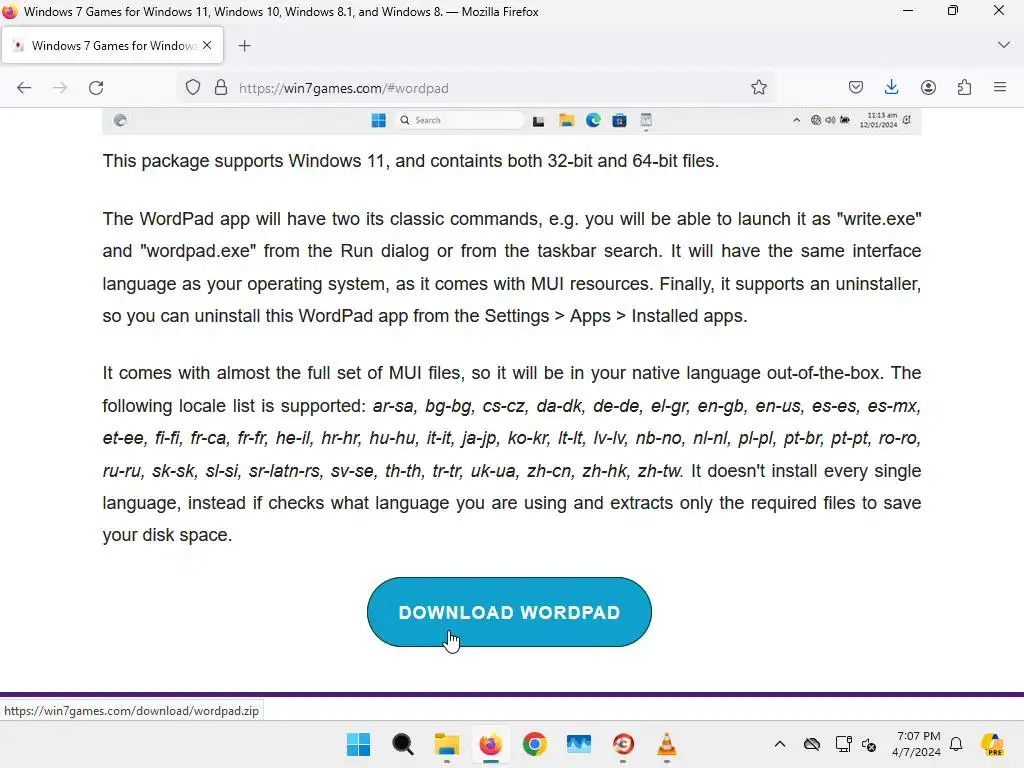
Task: Open the red circular arrow app in taskbar
Action: pyautogui.click(x=623, y=744)
